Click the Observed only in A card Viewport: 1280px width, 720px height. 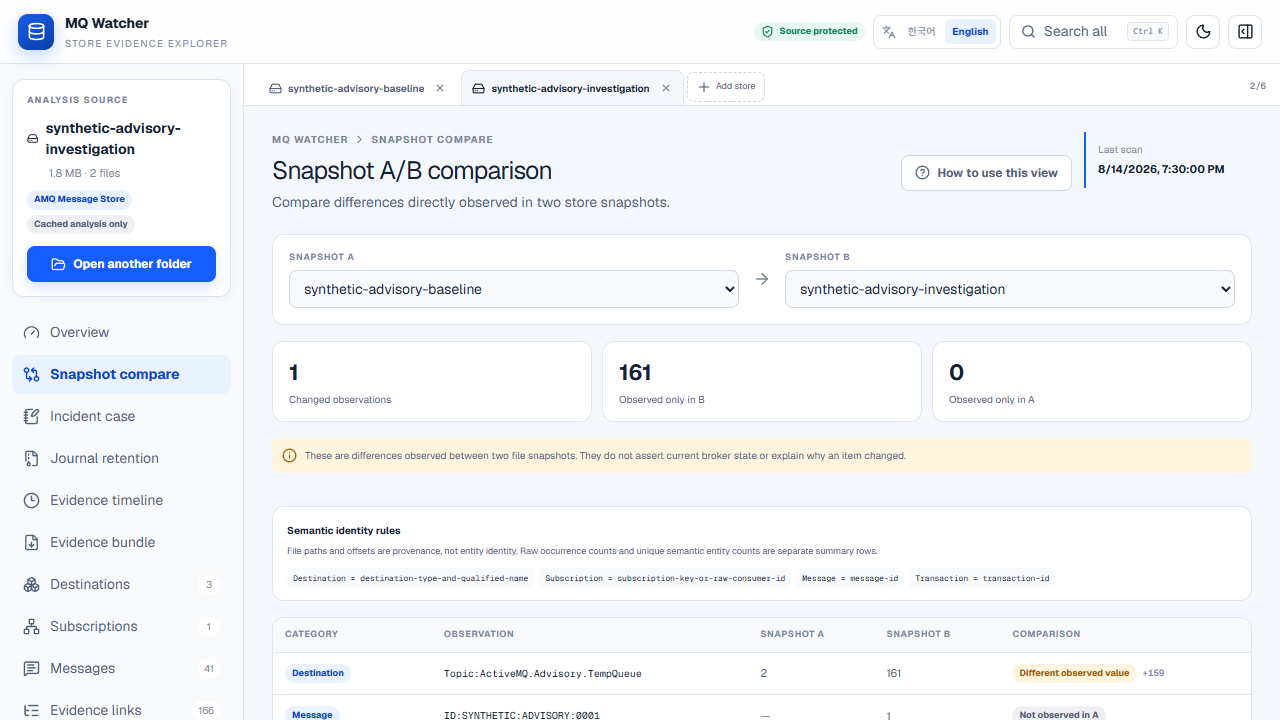click(1092, 382)
